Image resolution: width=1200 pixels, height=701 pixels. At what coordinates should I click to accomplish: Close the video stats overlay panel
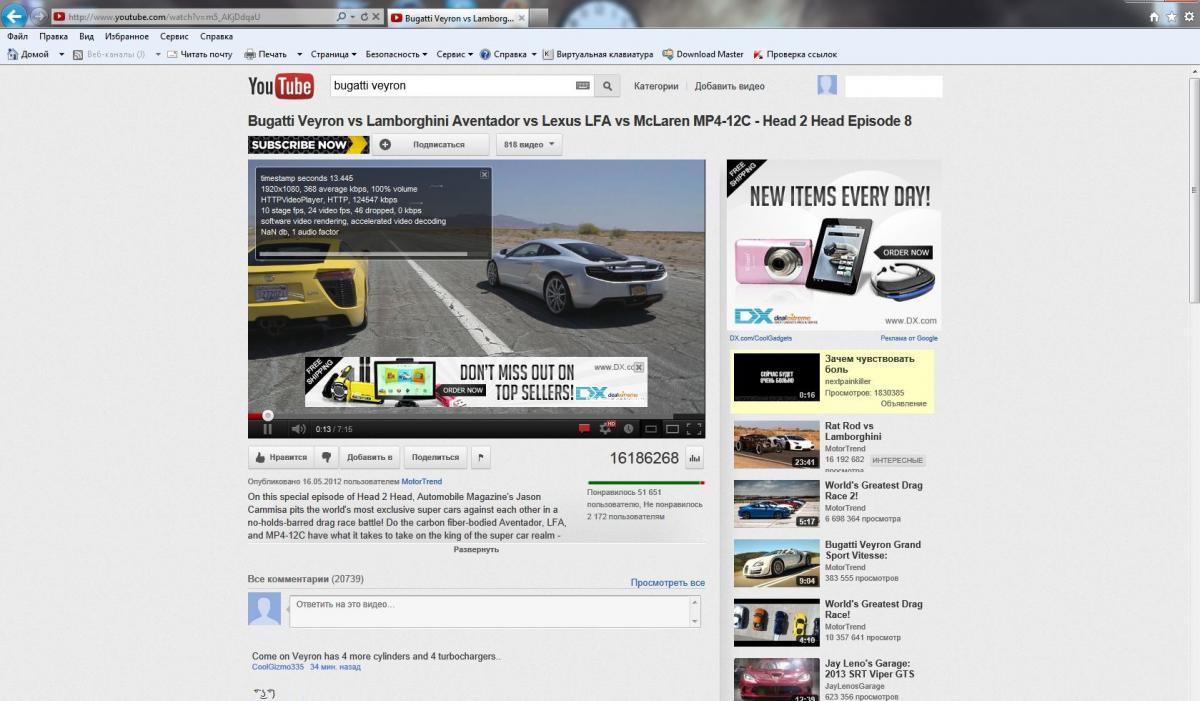click(484, 174)
